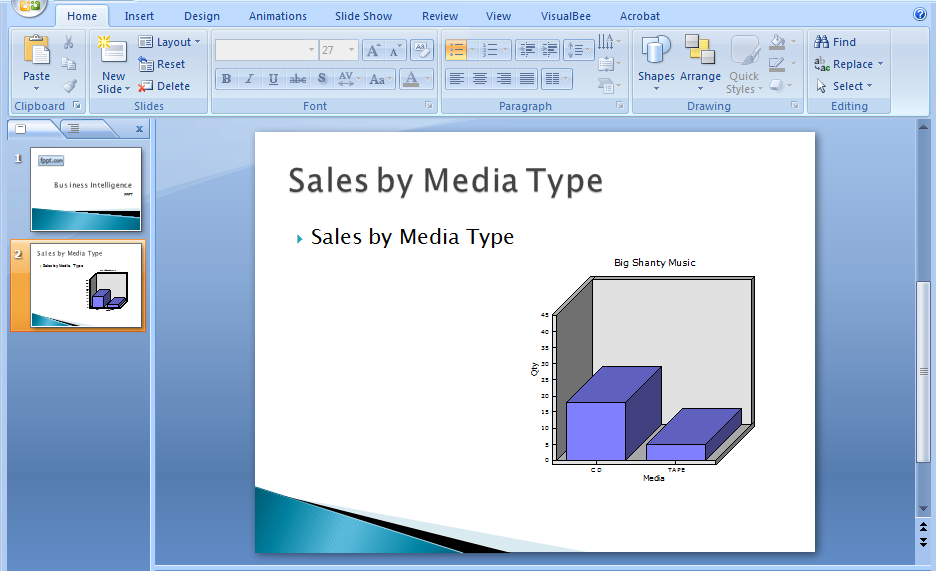Switch to the Insert ribbon tab
Image resolution: width=936 pixels, height=571 pixels.
[139, 16]
